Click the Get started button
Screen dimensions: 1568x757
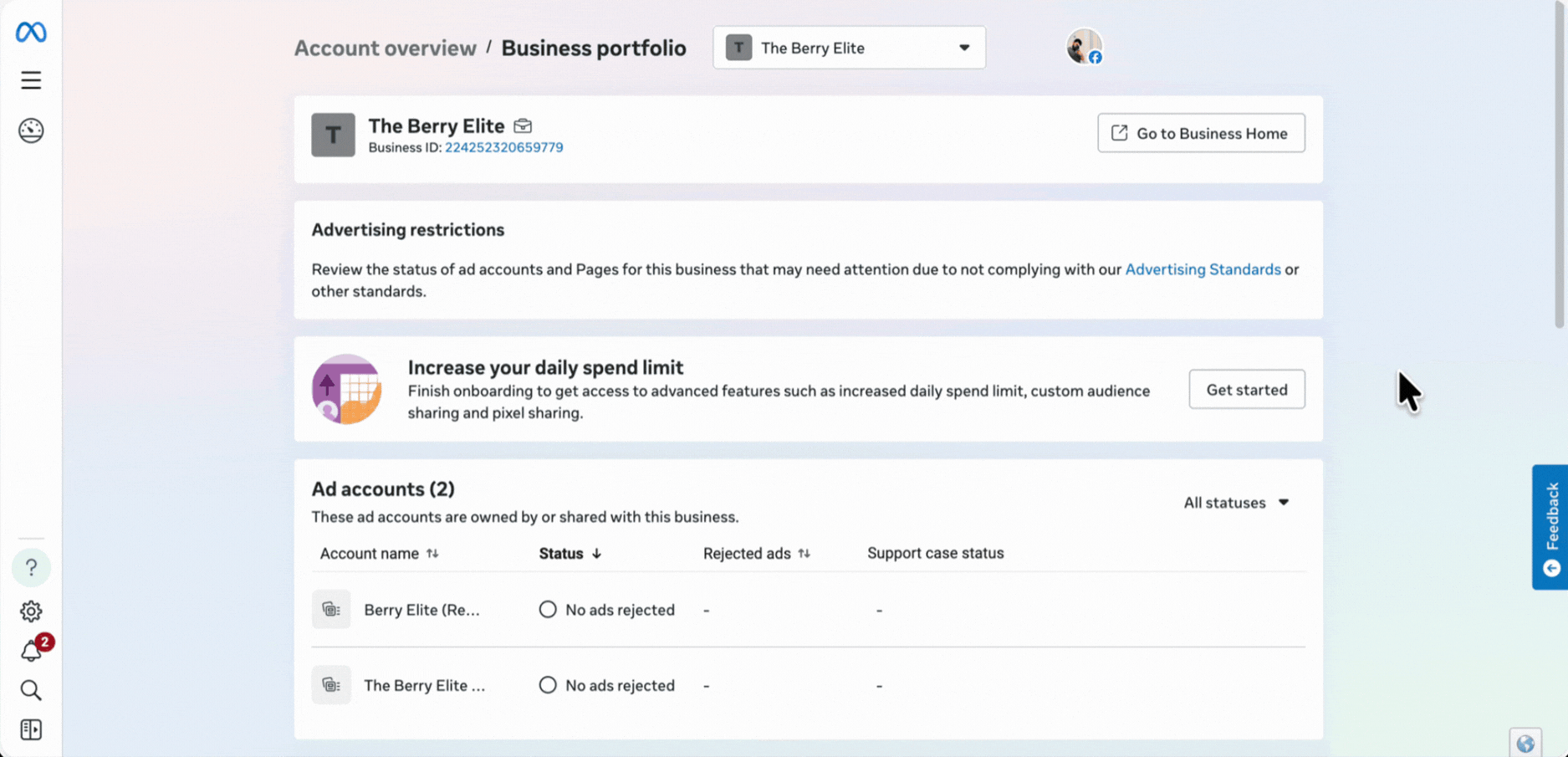[1246, 390]
